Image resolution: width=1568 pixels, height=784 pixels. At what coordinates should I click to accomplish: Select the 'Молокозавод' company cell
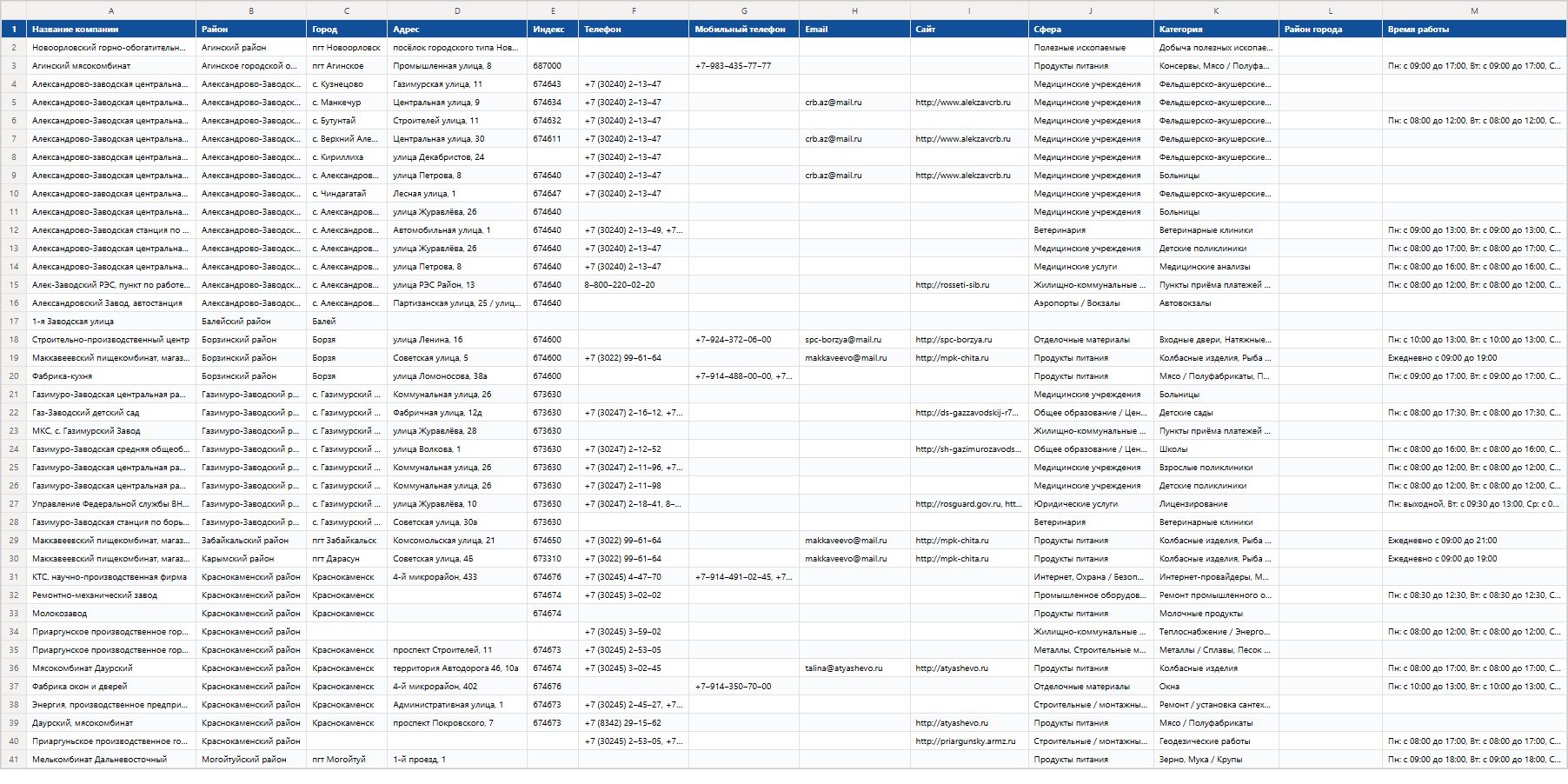point(111,614)
